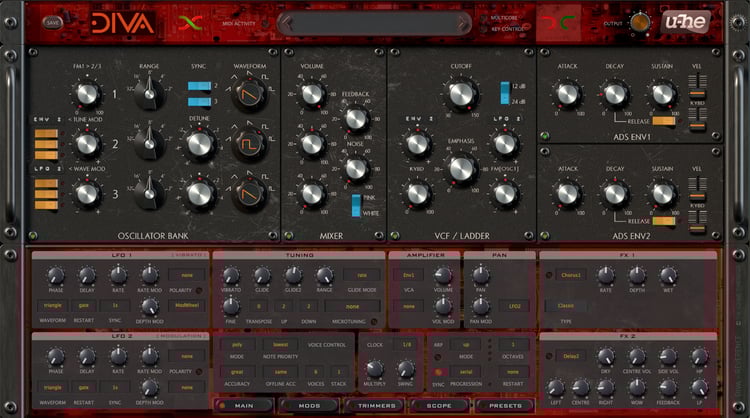The image size is (750, 418).
Task: Click the u-he logo
Action: [685, 22]
